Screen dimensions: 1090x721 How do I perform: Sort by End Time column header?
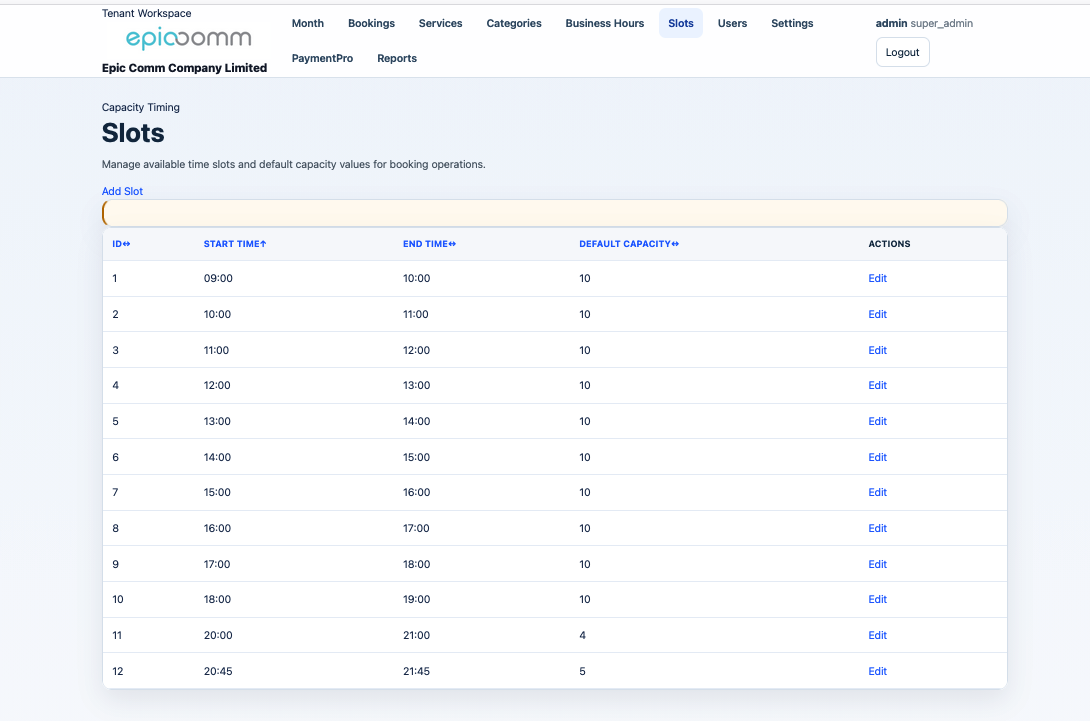[429, 244]
